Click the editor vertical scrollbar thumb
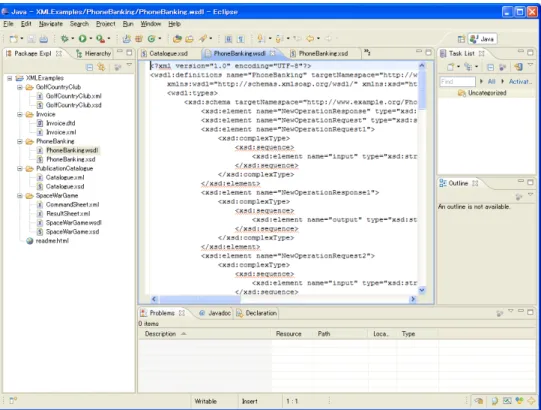This screenshot has width=541, height=410. pos(422,89)
